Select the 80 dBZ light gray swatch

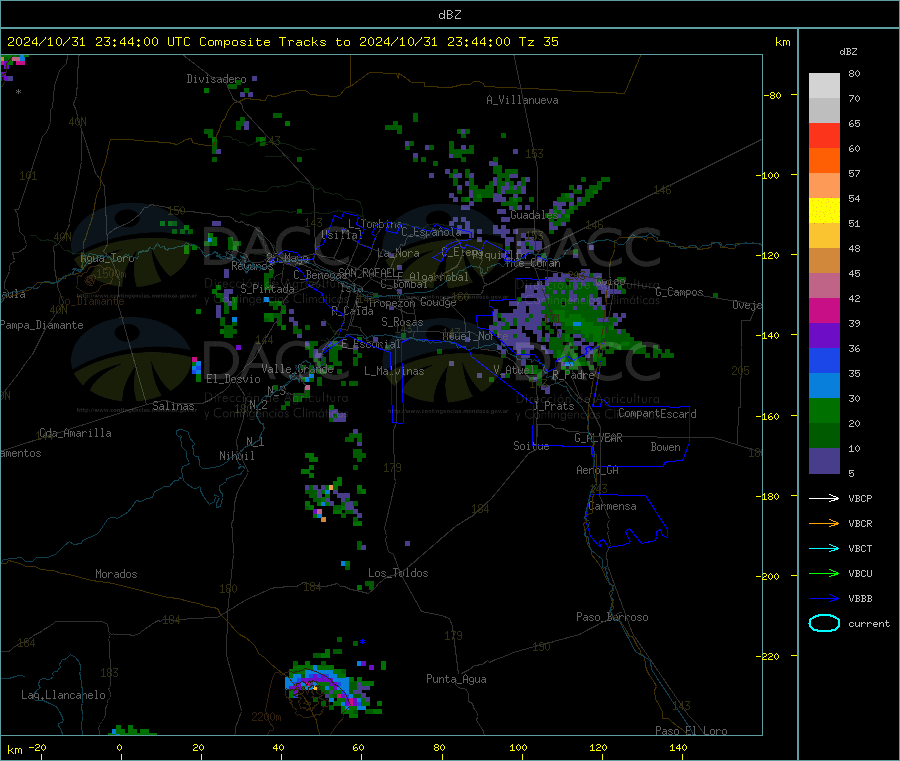(824, 86)
